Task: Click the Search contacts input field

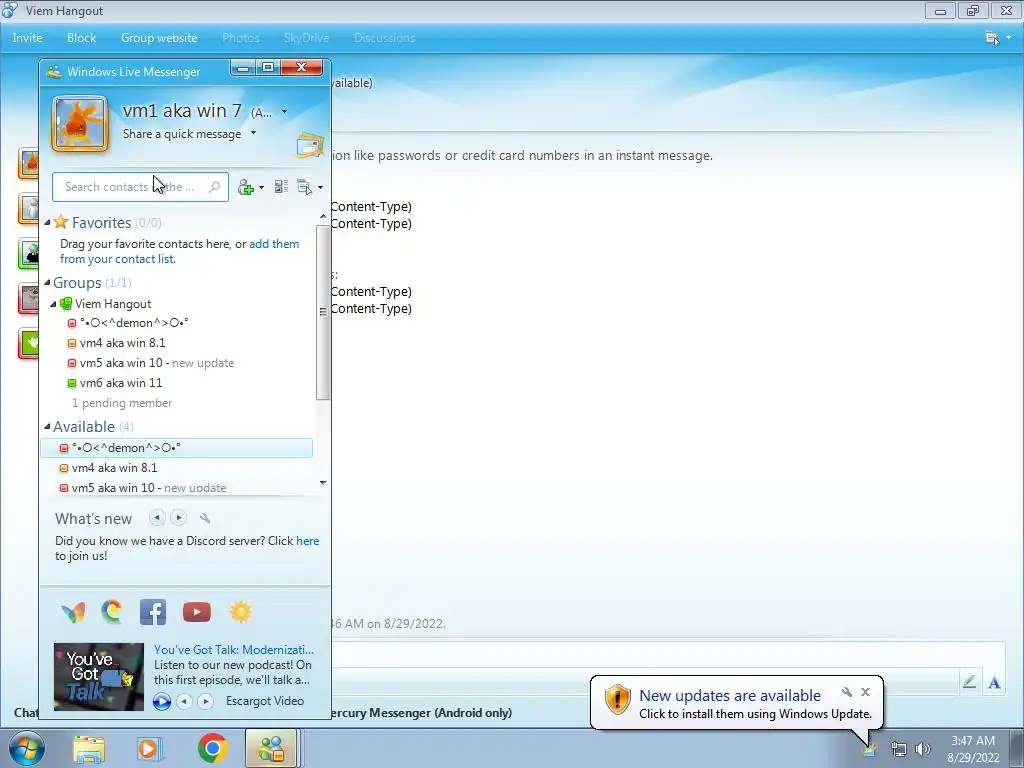Action: (140, 187)
